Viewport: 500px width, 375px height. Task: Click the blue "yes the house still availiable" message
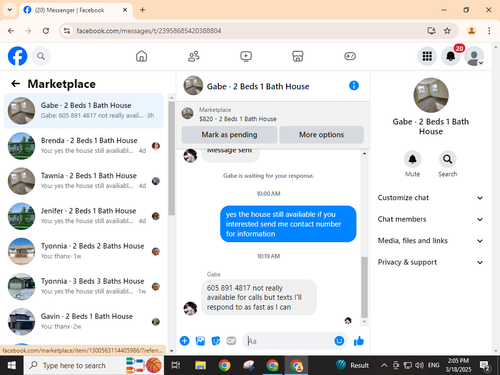click(288, 224)
